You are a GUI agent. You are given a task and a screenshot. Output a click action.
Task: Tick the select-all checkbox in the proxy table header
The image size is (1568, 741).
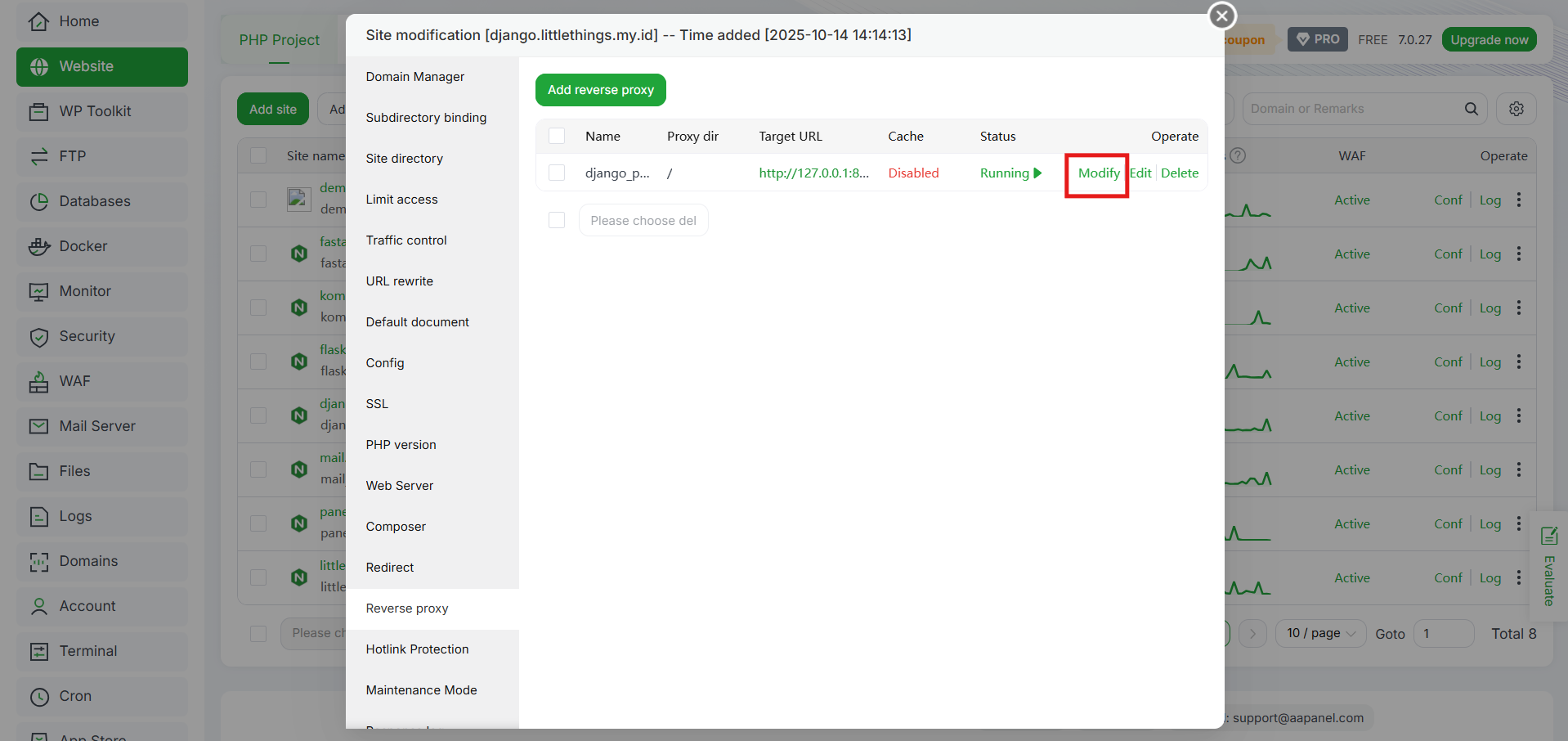(x=557, y=136)
